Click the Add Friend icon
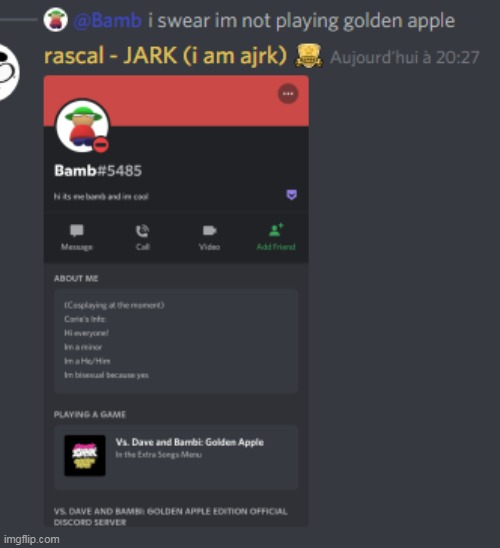 point(276,230)
